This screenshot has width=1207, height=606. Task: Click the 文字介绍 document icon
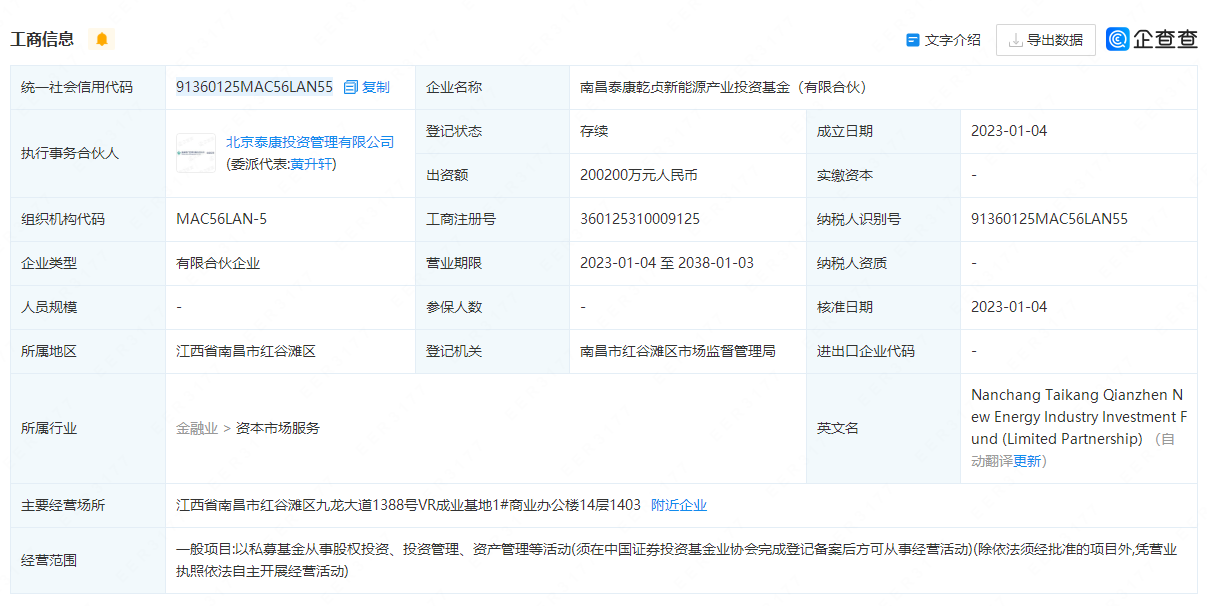[913, 40]
